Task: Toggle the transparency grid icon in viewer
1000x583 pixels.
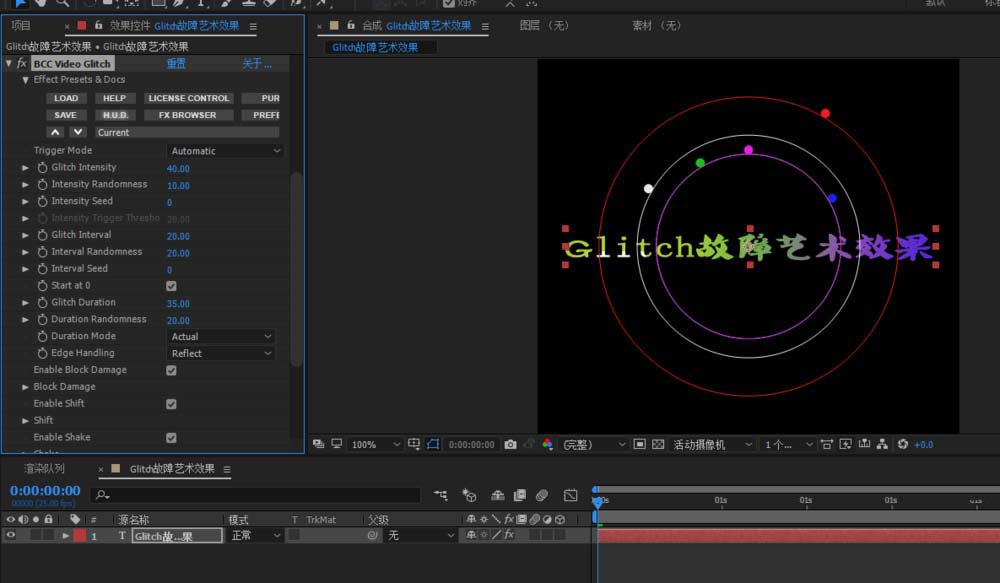Action: coord(657,444)
